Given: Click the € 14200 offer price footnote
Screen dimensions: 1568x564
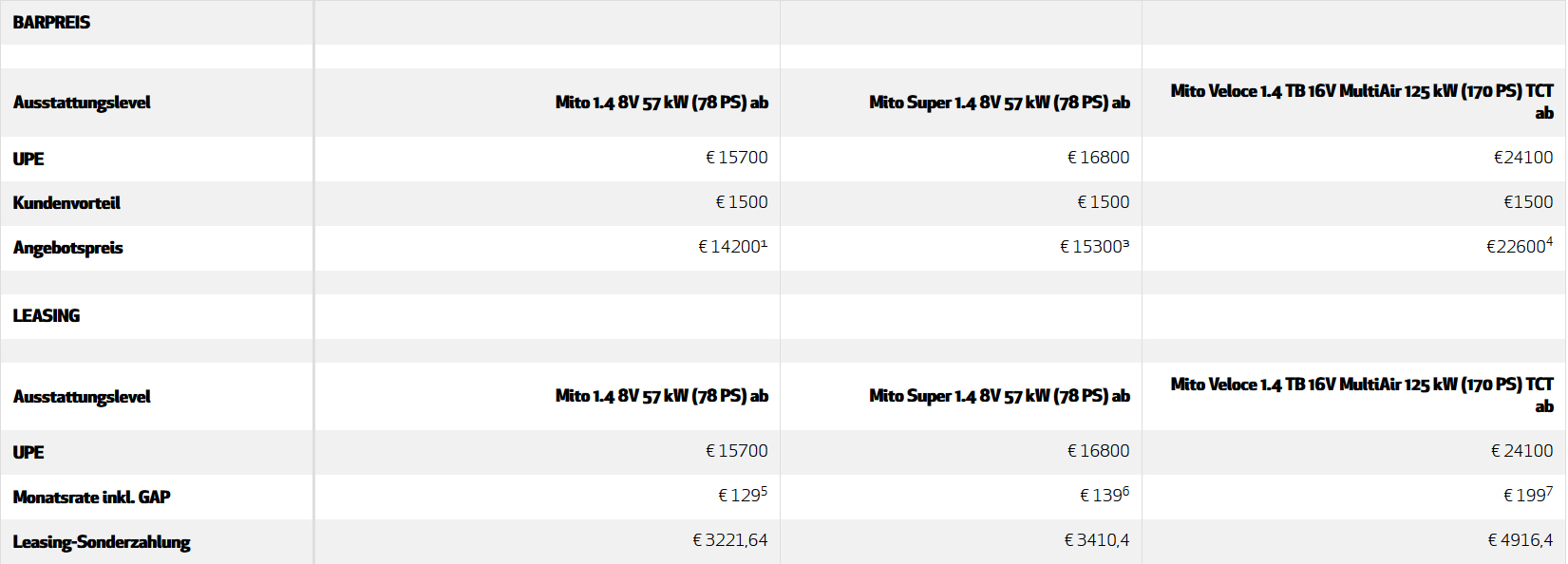Looking at the screenshot, I should [x=733, y=247].
